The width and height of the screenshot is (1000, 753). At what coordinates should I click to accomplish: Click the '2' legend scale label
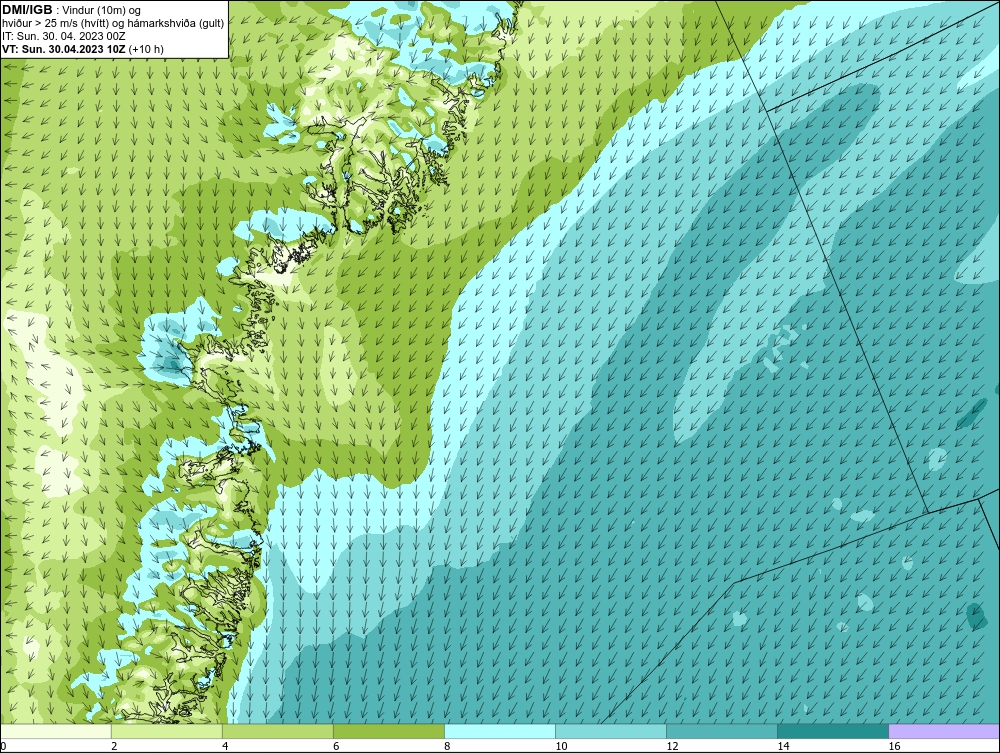[x=114, y=746]
